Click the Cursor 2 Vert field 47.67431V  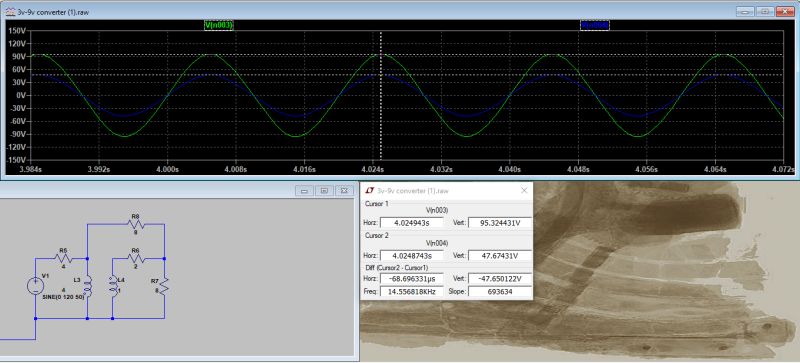[499, 255]
